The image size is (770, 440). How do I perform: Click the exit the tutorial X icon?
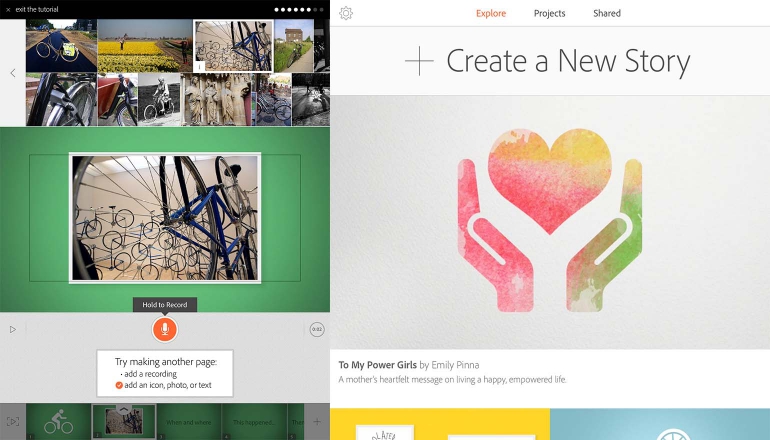coord(8,10)
